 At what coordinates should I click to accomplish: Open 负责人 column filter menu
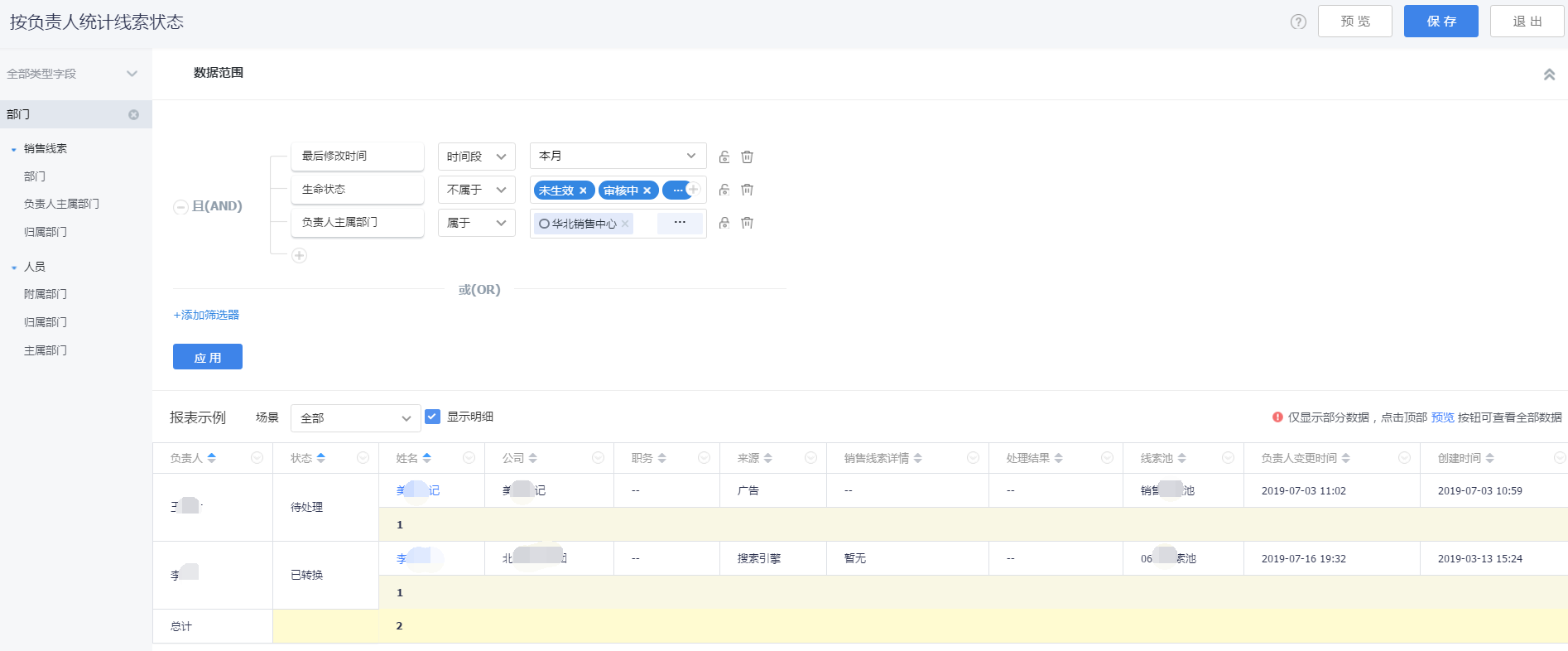pos(257,458)
